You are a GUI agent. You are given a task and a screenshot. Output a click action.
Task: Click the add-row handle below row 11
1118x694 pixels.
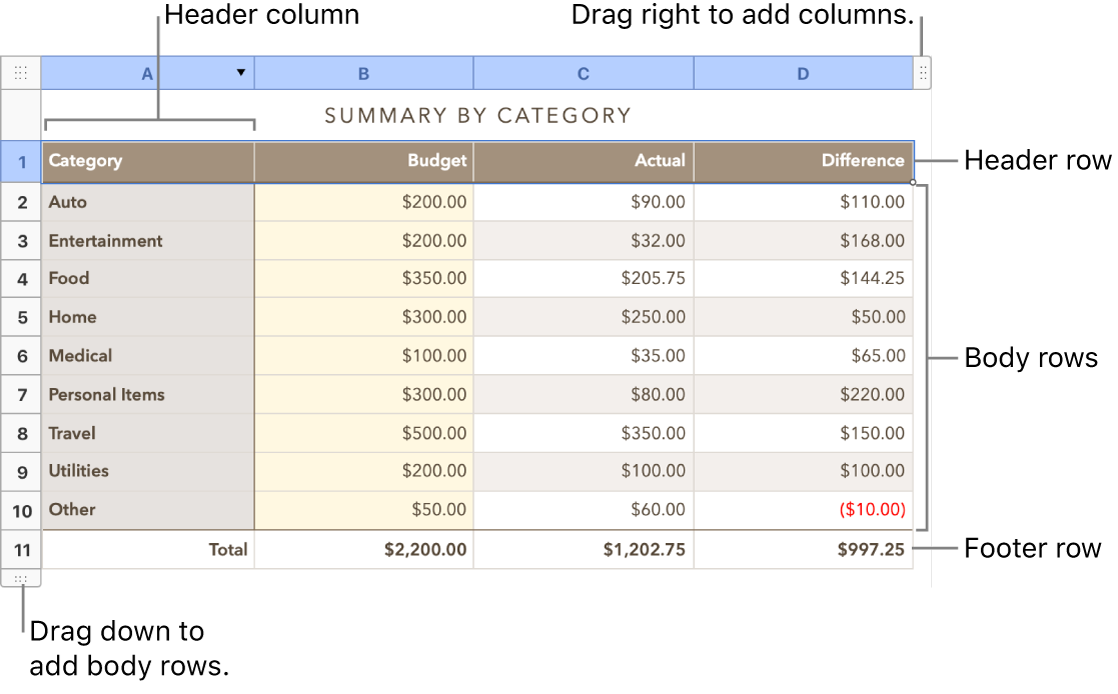pos(21,578)
